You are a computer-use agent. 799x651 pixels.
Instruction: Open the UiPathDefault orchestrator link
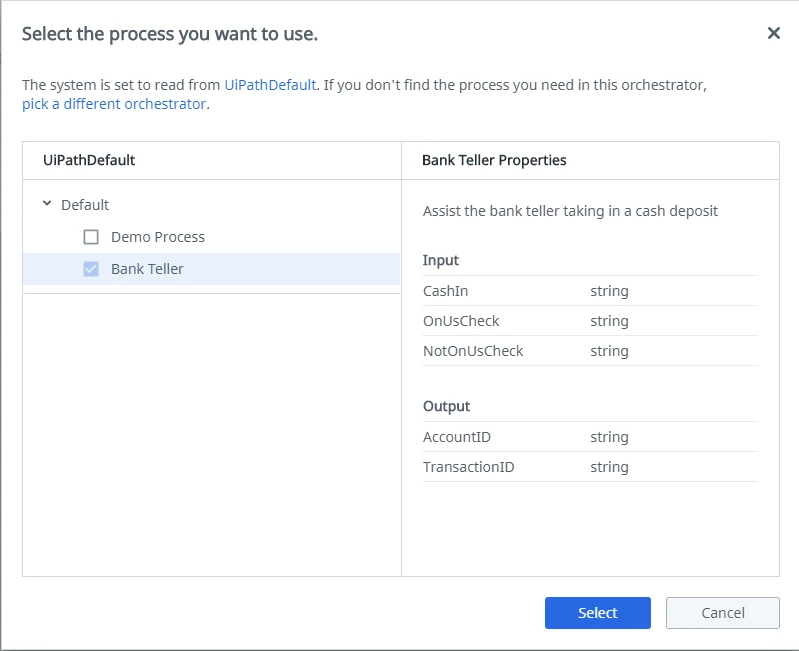click(x=270, y=85)
